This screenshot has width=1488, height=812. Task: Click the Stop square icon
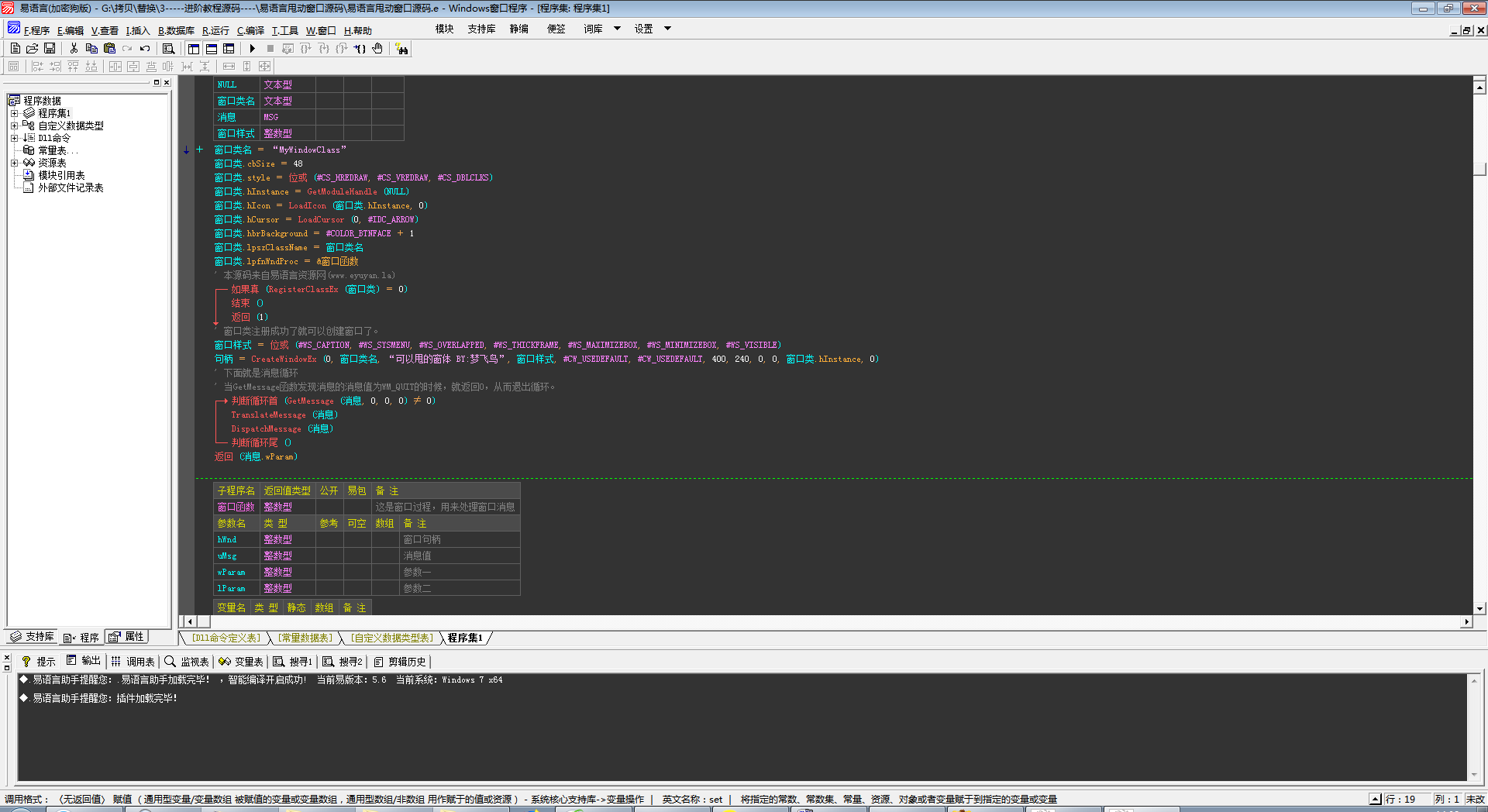coord(270,49)
